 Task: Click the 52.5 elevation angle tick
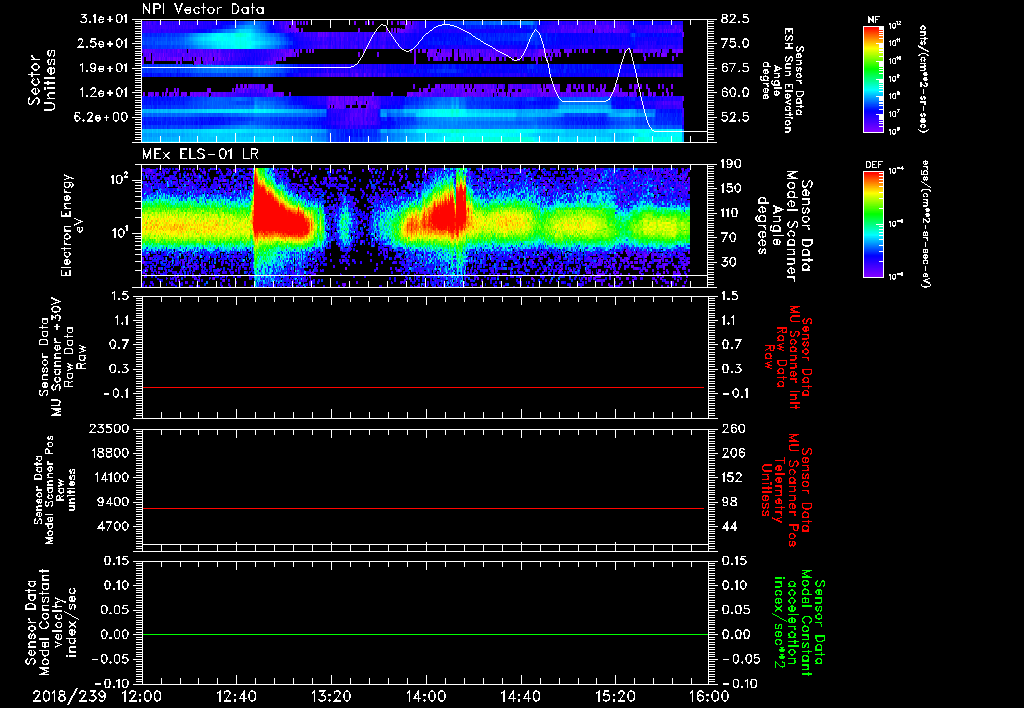(x=735, y=117)
